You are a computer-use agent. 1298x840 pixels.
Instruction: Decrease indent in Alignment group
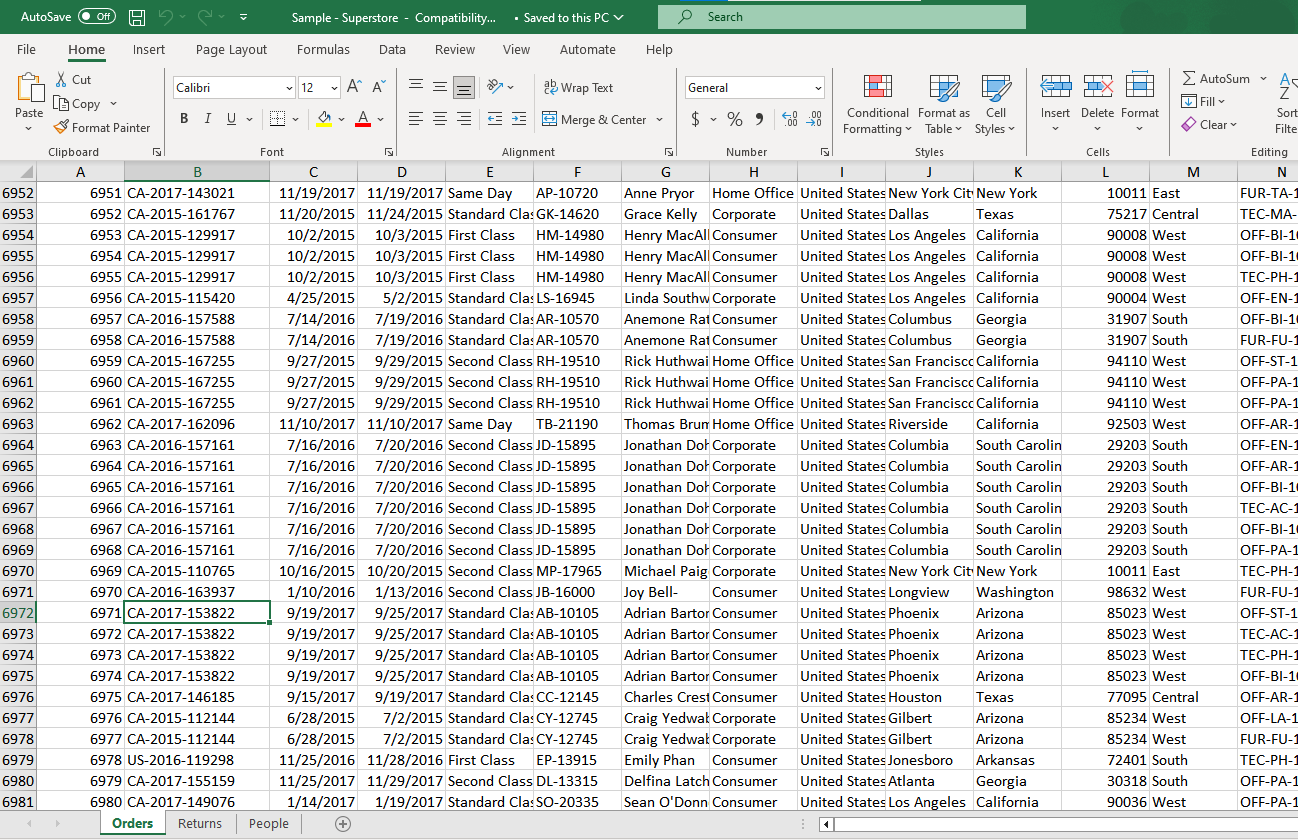click(495, 119)
